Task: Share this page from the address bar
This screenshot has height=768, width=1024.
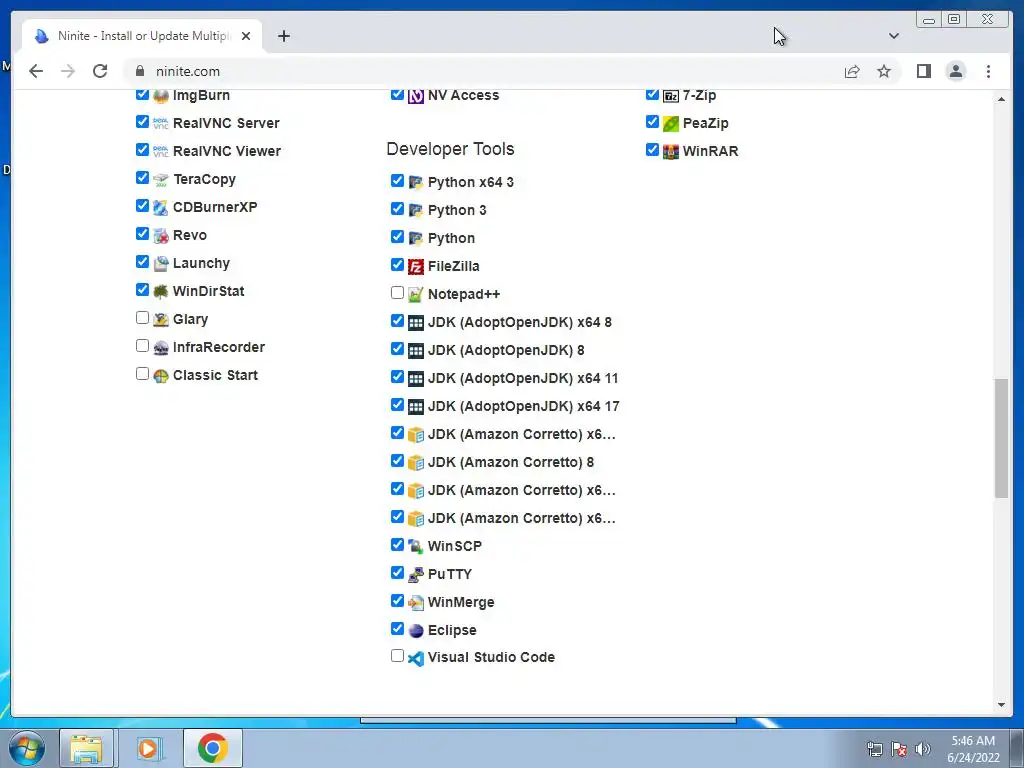Action: tap(852, 71)
